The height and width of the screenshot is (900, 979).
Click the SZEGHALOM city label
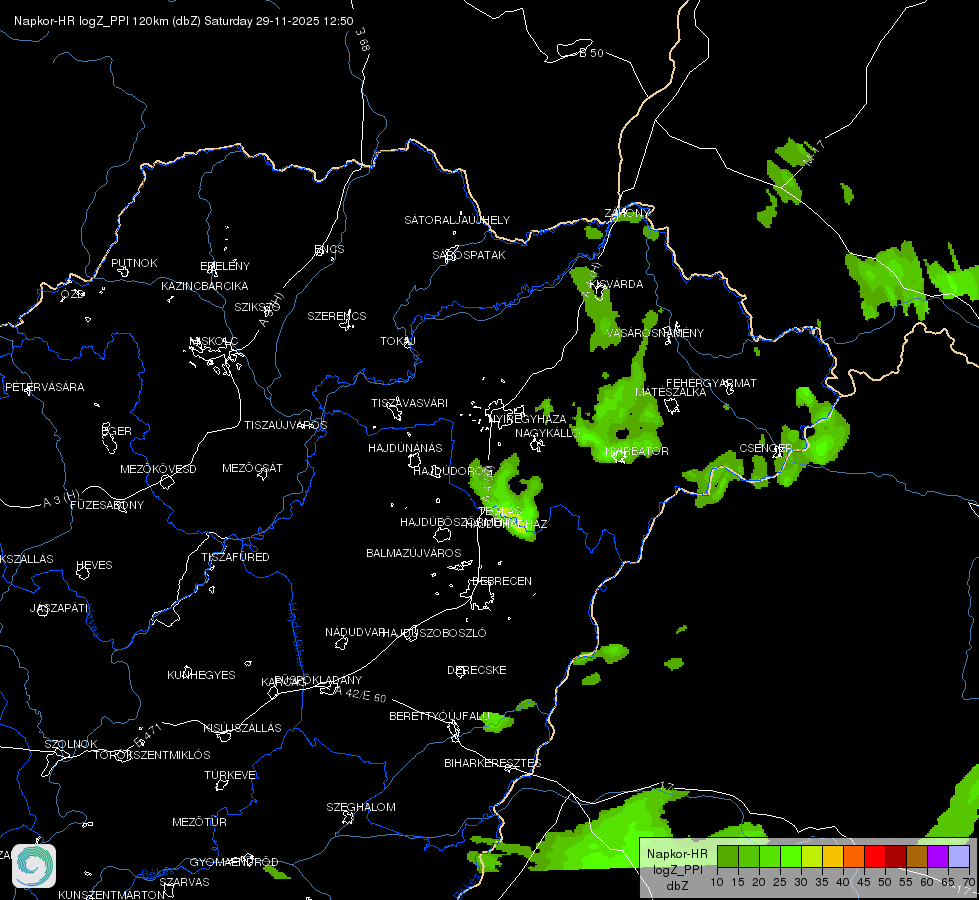pos(361,807)
